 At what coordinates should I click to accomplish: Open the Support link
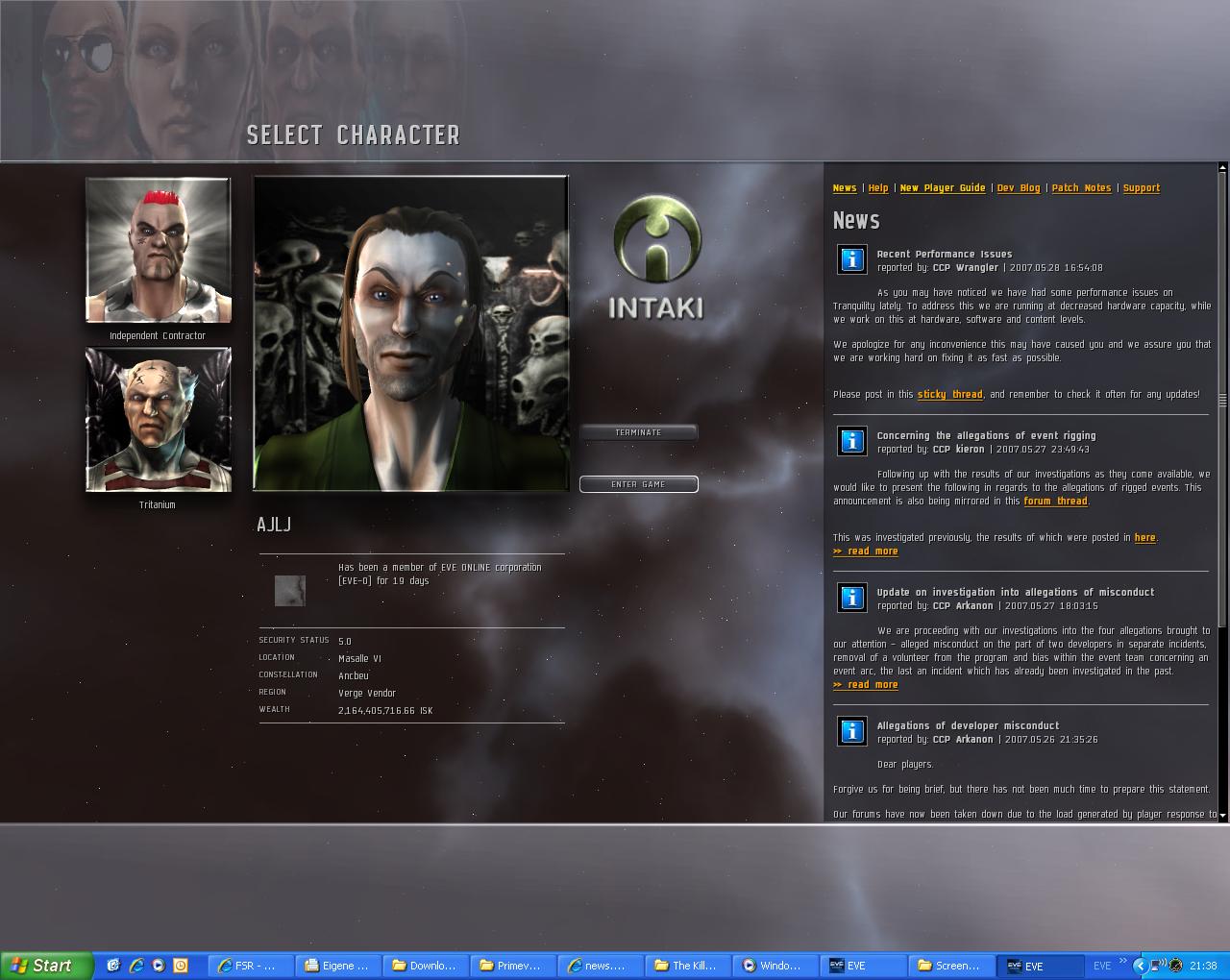tap(1142, 188)
